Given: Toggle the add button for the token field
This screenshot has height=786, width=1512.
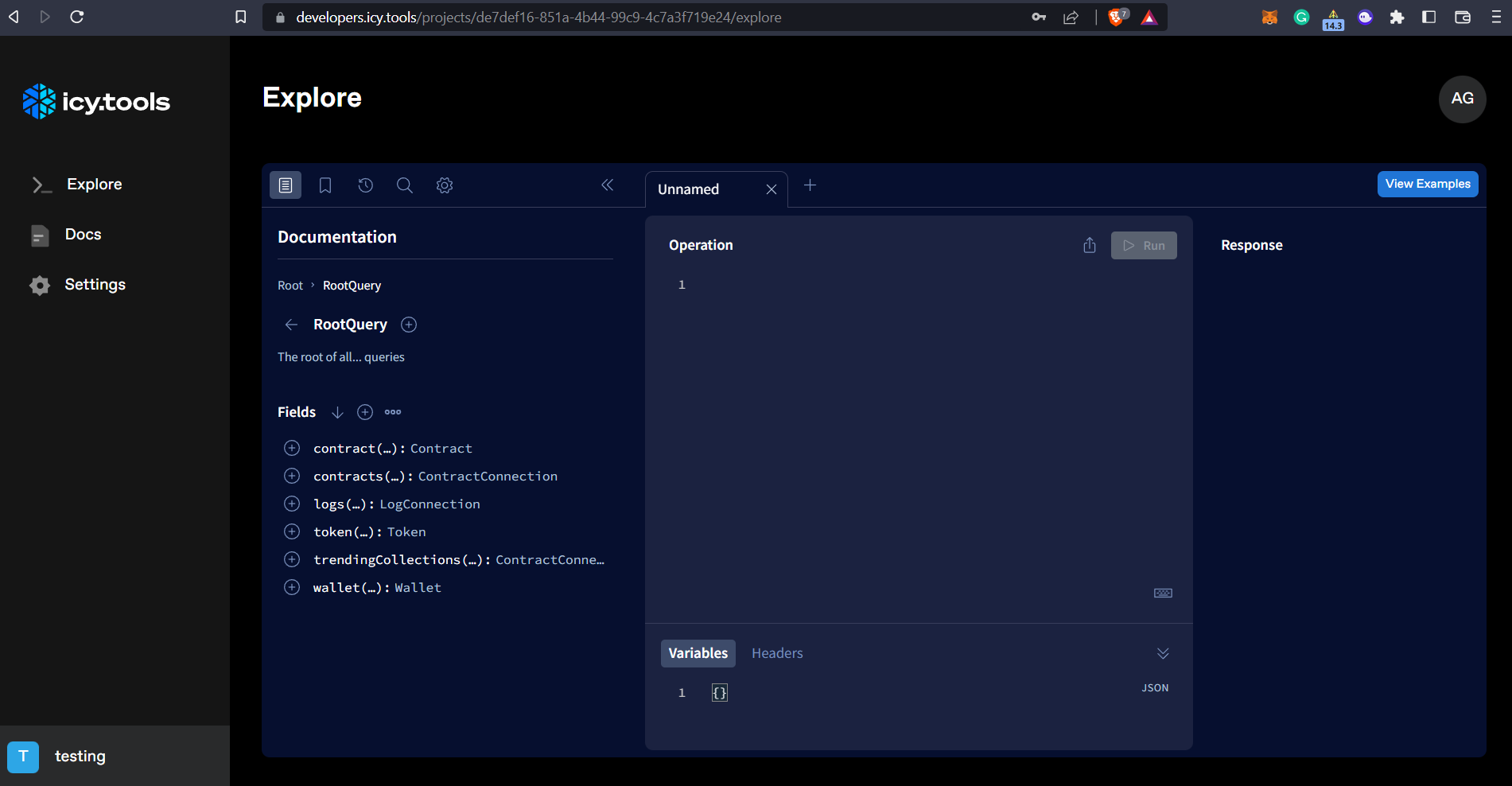Looking at the screenshot, I should coord(292,531).
